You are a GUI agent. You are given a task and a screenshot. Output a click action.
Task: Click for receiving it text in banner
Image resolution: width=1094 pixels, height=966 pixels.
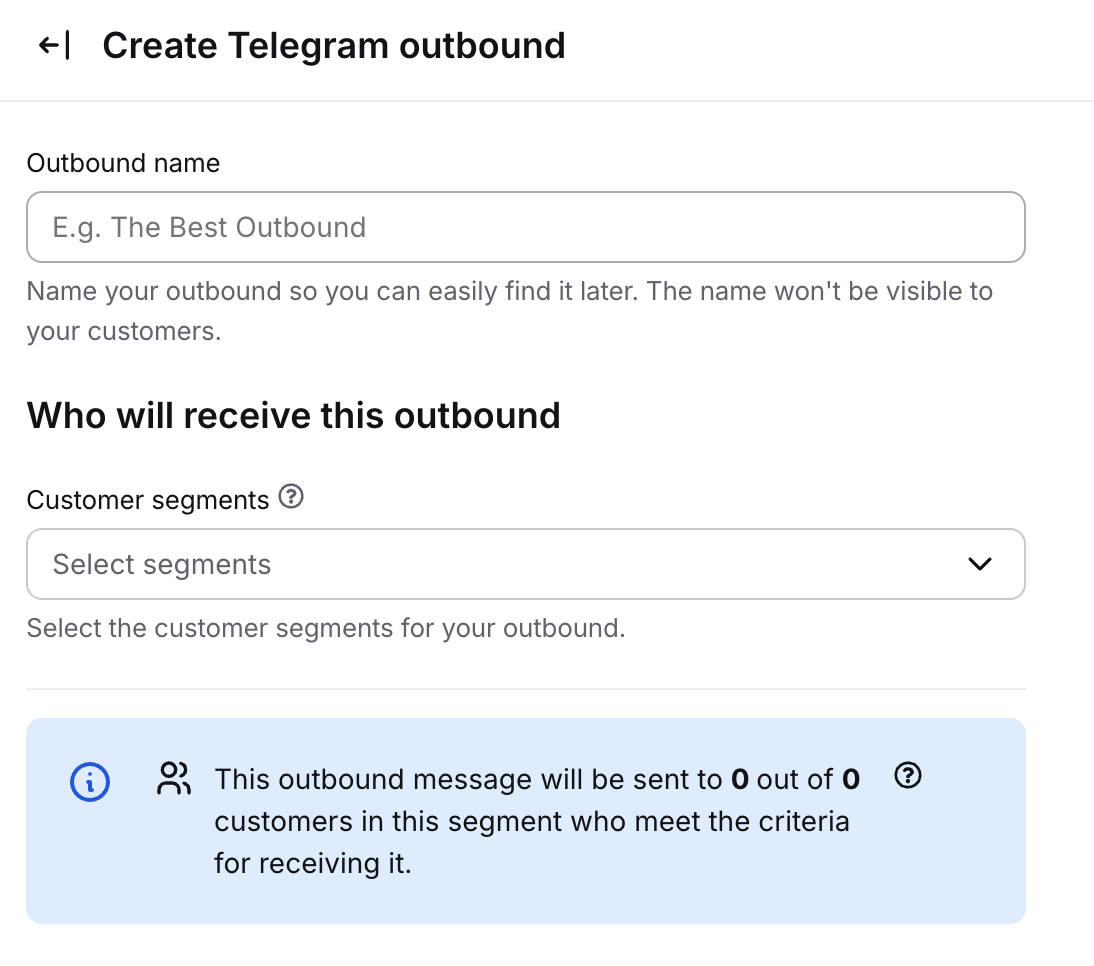point(313,863)
